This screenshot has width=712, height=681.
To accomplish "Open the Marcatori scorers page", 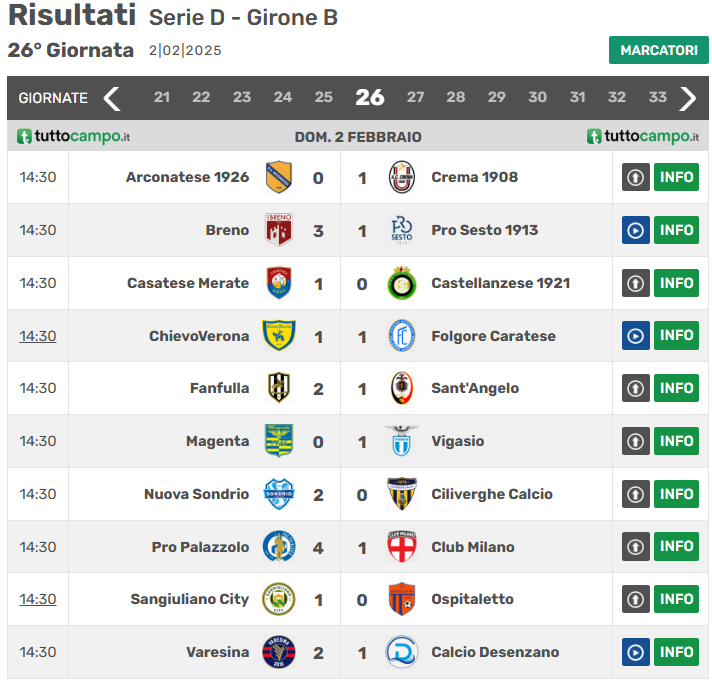I will click(658, 50).
